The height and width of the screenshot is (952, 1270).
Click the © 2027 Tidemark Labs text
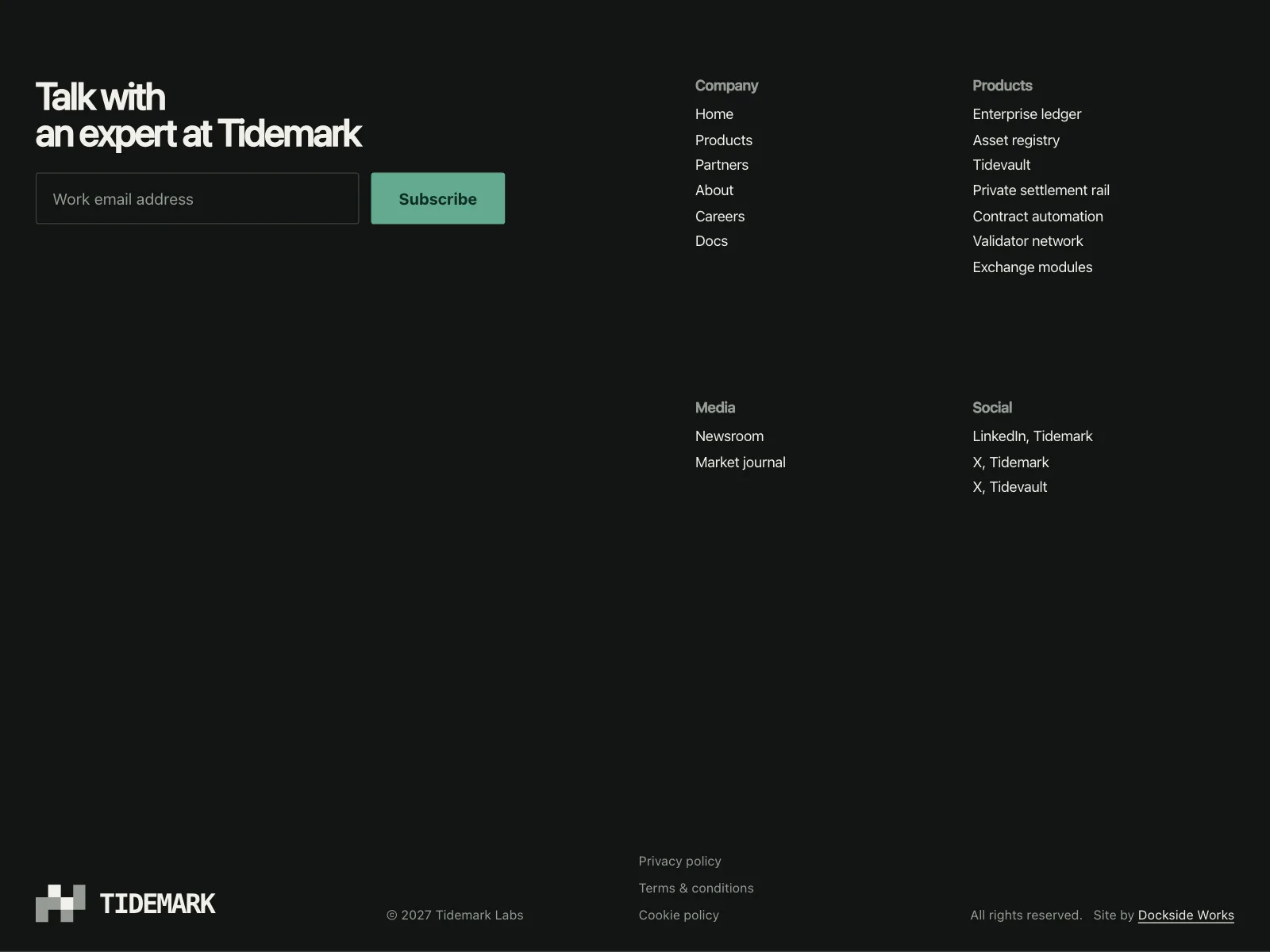click(x=455, y=916)
